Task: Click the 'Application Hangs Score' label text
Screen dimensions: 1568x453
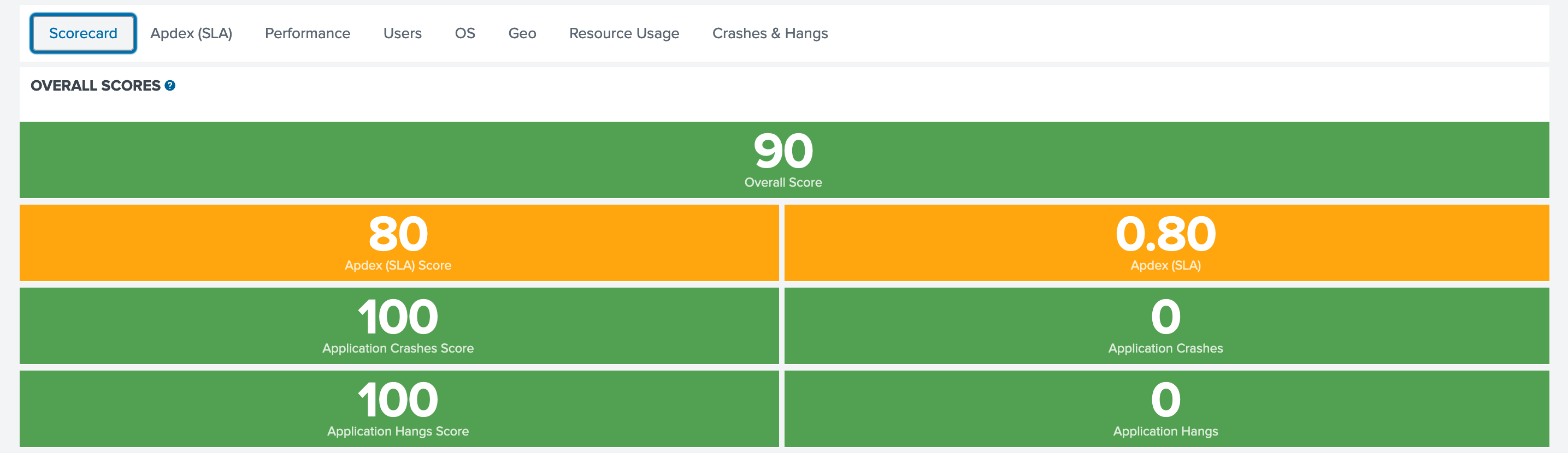Action: tap(398, 431)
